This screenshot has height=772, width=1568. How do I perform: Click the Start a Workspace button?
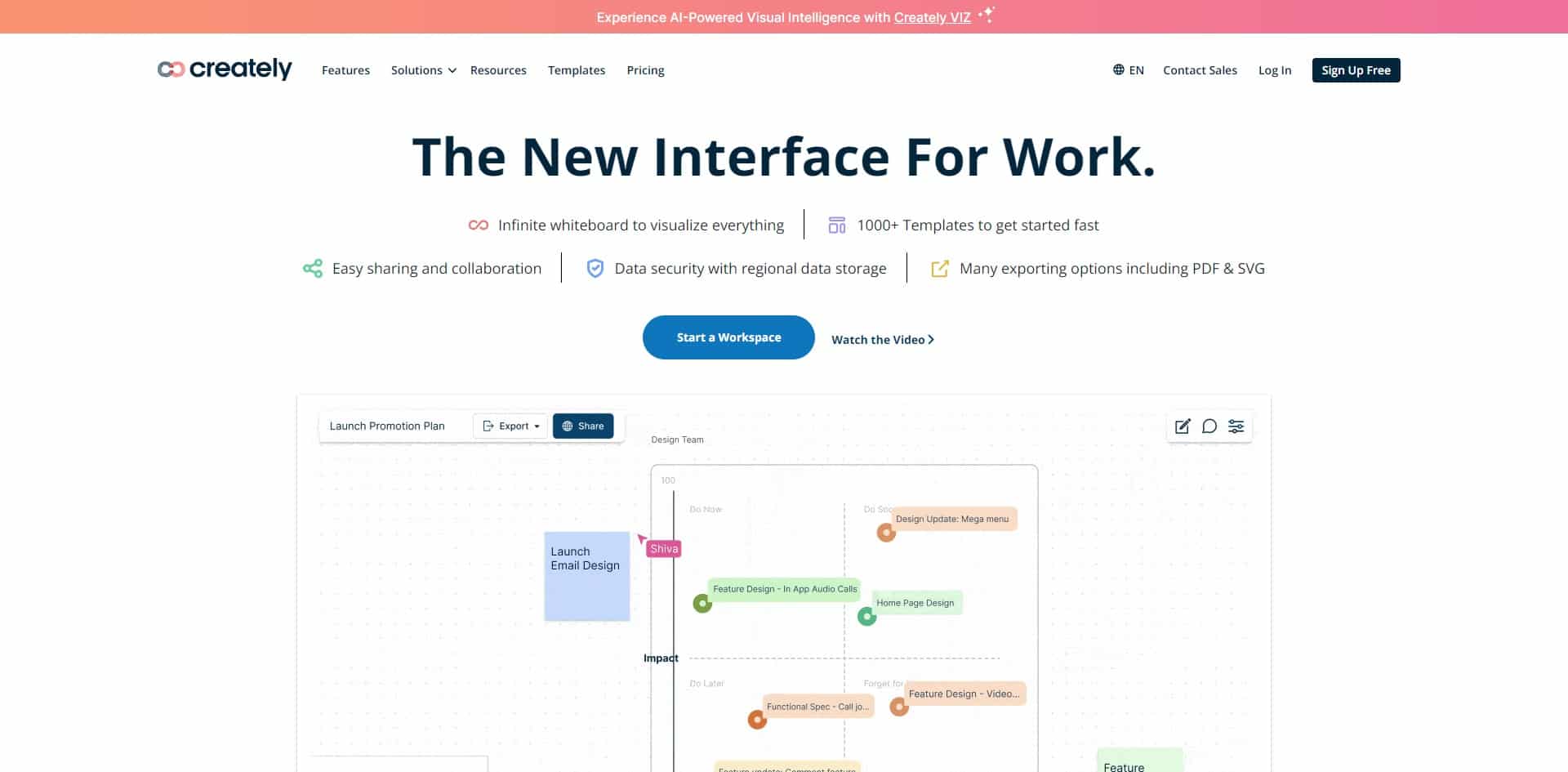(x=728, y=337)
